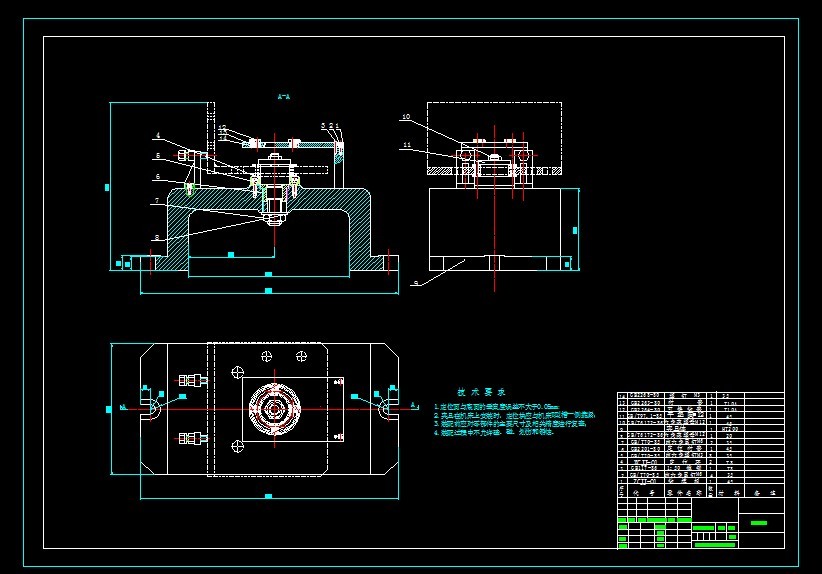
Task: Select part balloon number 7
Action: point(157,201)
